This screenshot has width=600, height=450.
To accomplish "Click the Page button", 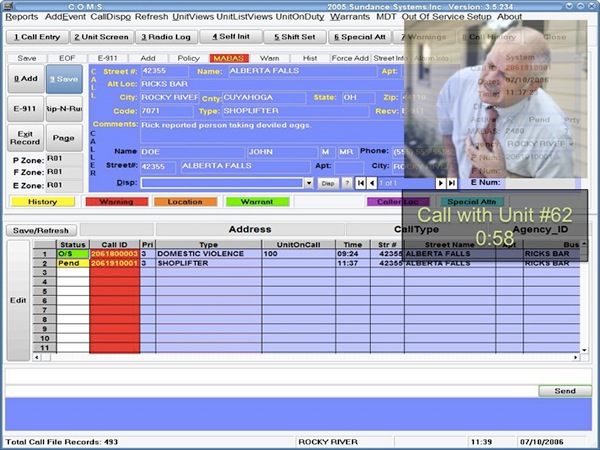I will [64, 138].
